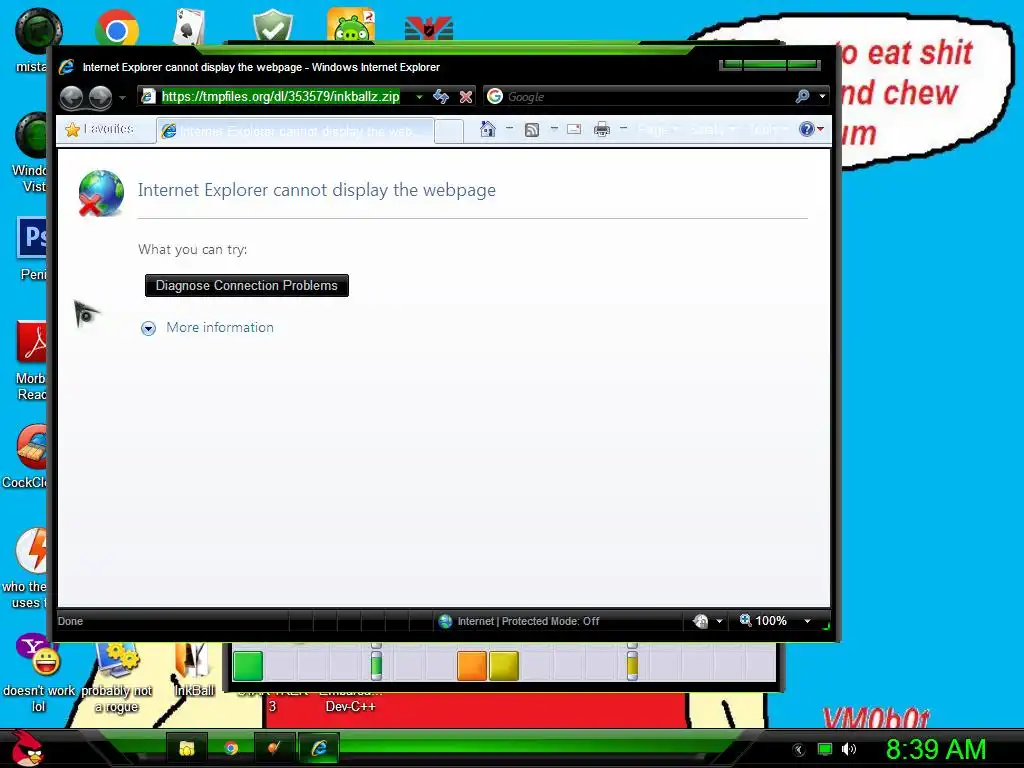Show hidden tray icons arrow
This screenshot has height=768, width=1024.
tap(798, 750)
